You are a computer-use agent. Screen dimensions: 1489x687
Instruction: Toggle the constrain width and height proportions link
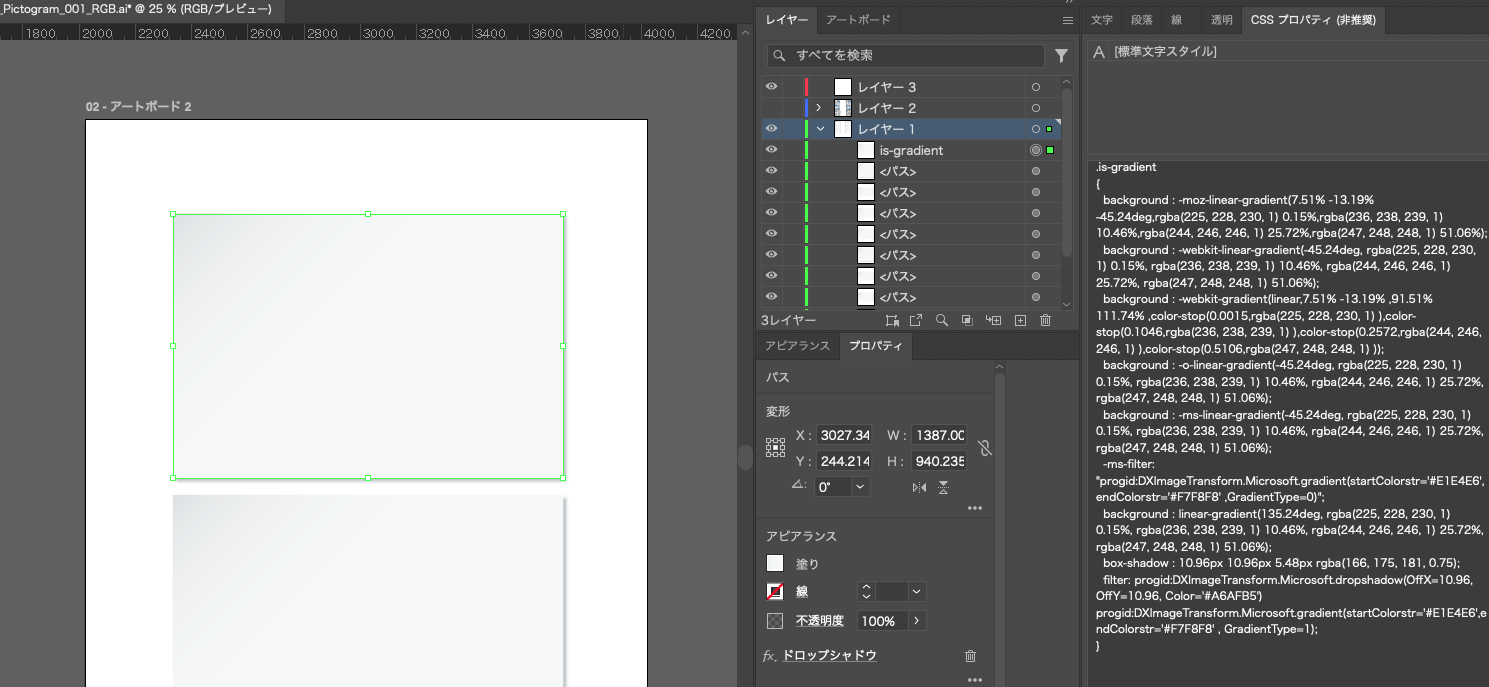(x=985, y=448)
